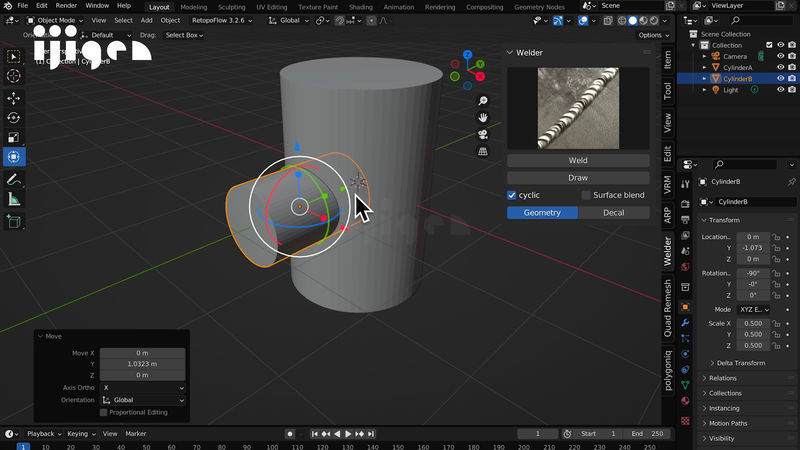
Task: Click the camera view icon in viewport
Action: [x=483, y=134]
